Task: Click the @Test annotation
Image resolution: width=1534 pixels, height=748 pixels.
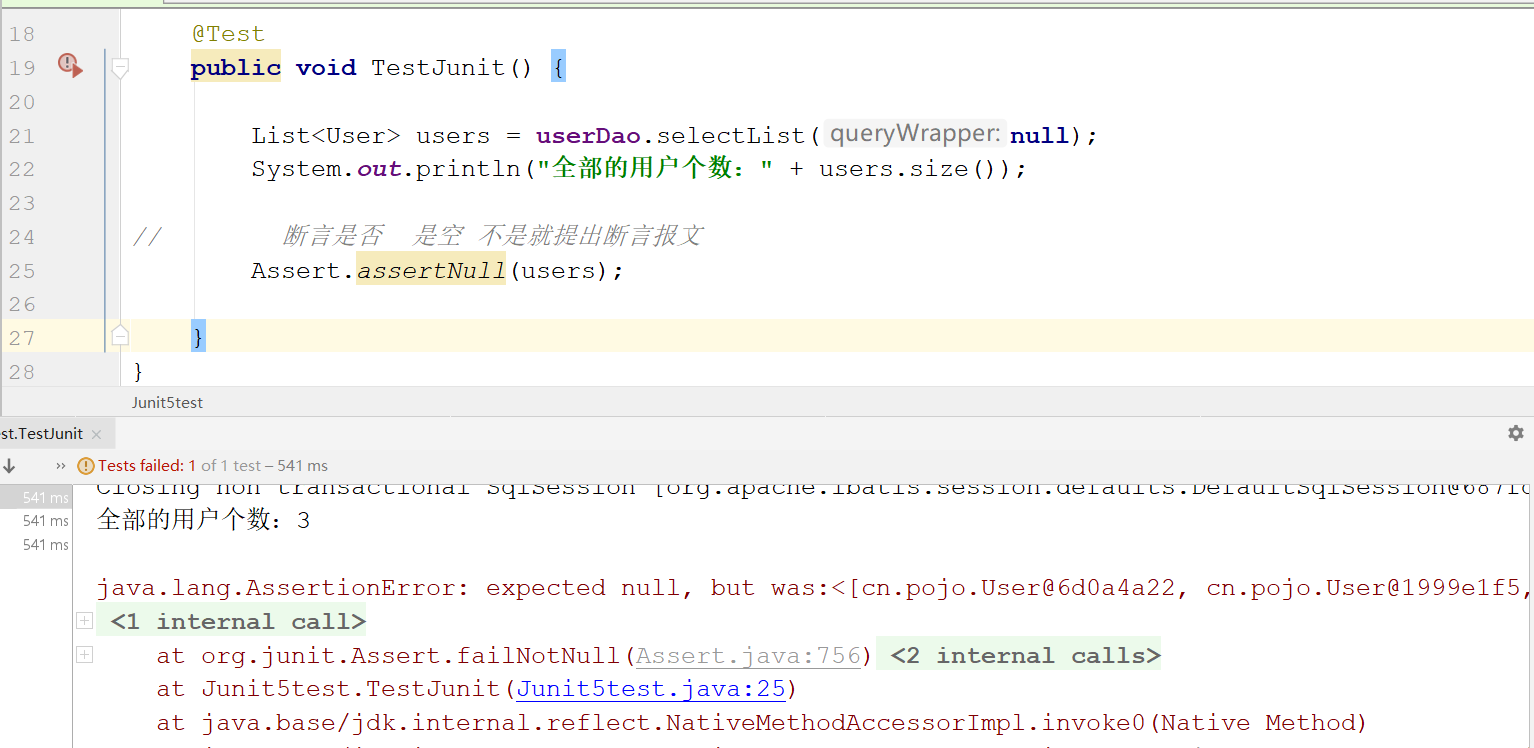Action: coord(228,34)
